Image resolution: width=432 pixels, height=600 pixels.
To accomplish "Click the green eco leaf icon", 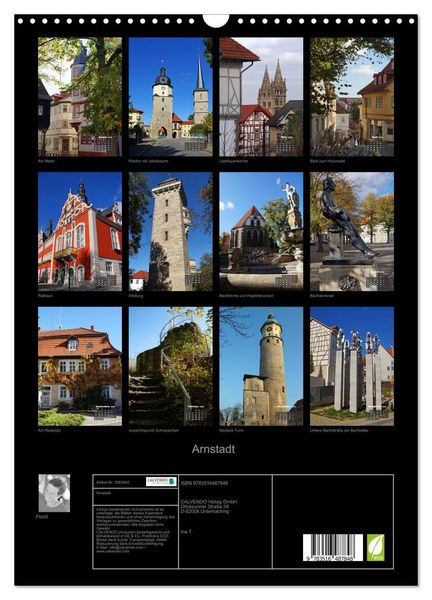I will point(375,547).
